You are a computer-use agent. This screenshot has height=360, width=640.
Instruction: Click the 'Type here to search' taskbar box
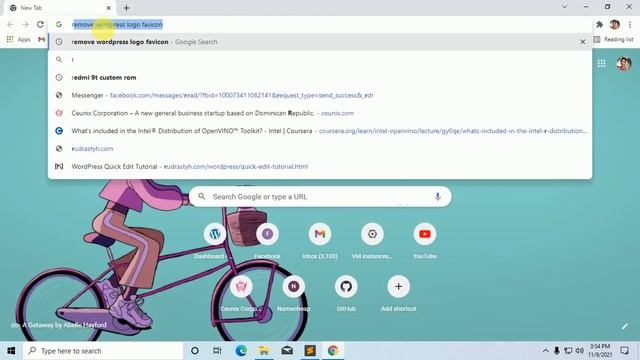(103, 351)
